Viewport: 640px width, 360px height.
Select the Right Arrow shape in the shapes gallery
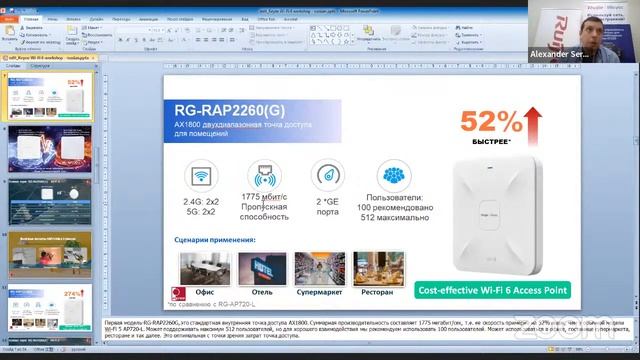333,35
